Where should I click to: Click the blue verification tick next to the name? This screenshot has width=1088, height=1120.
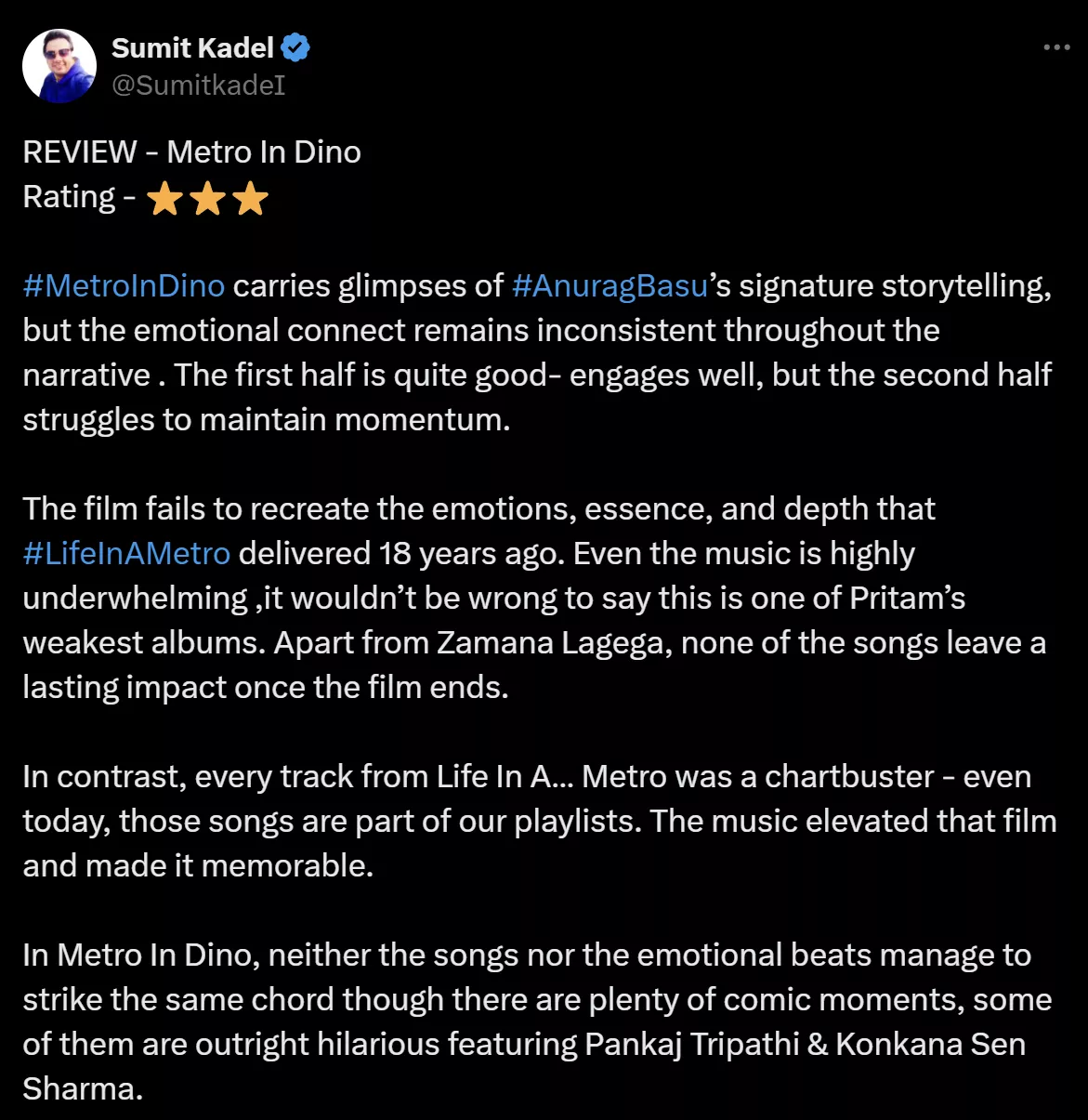tap(295, 46)
